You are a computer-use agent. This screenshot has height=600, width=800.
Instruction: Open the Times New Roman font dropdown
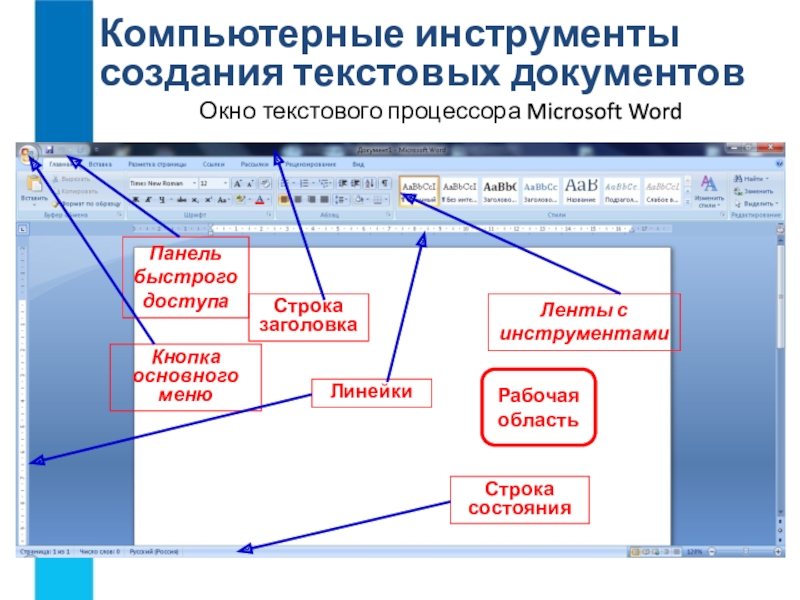161,184
